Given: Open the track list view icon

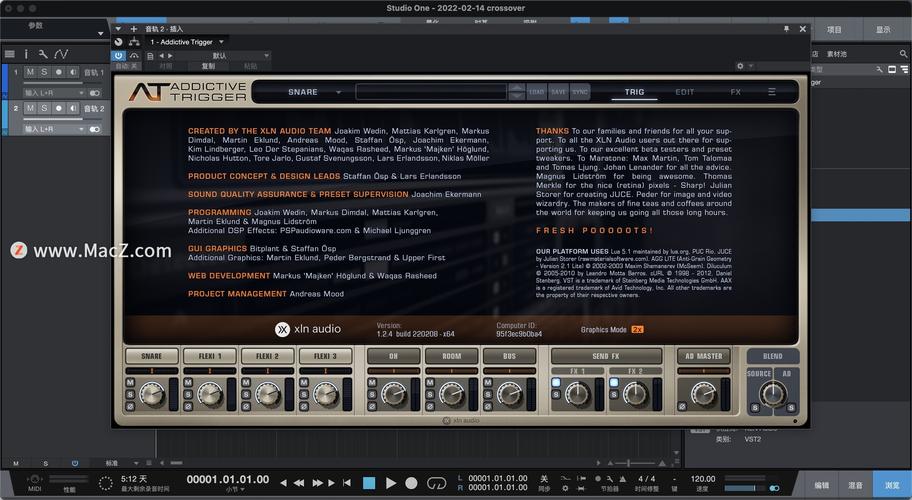Looking at the screenshot, I should coord(10,54).
